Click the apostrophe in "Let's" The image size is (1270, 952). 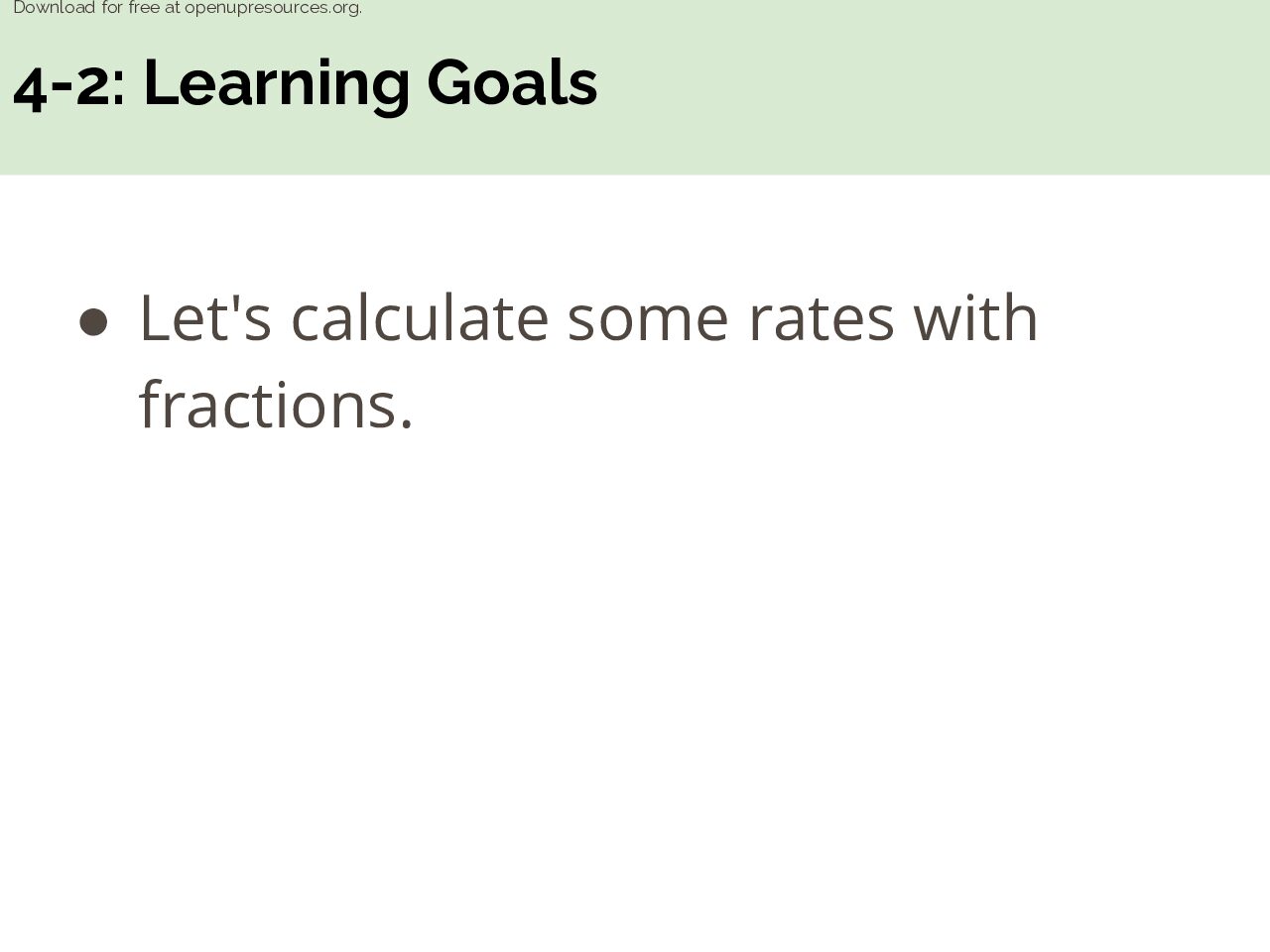(234, 301)
